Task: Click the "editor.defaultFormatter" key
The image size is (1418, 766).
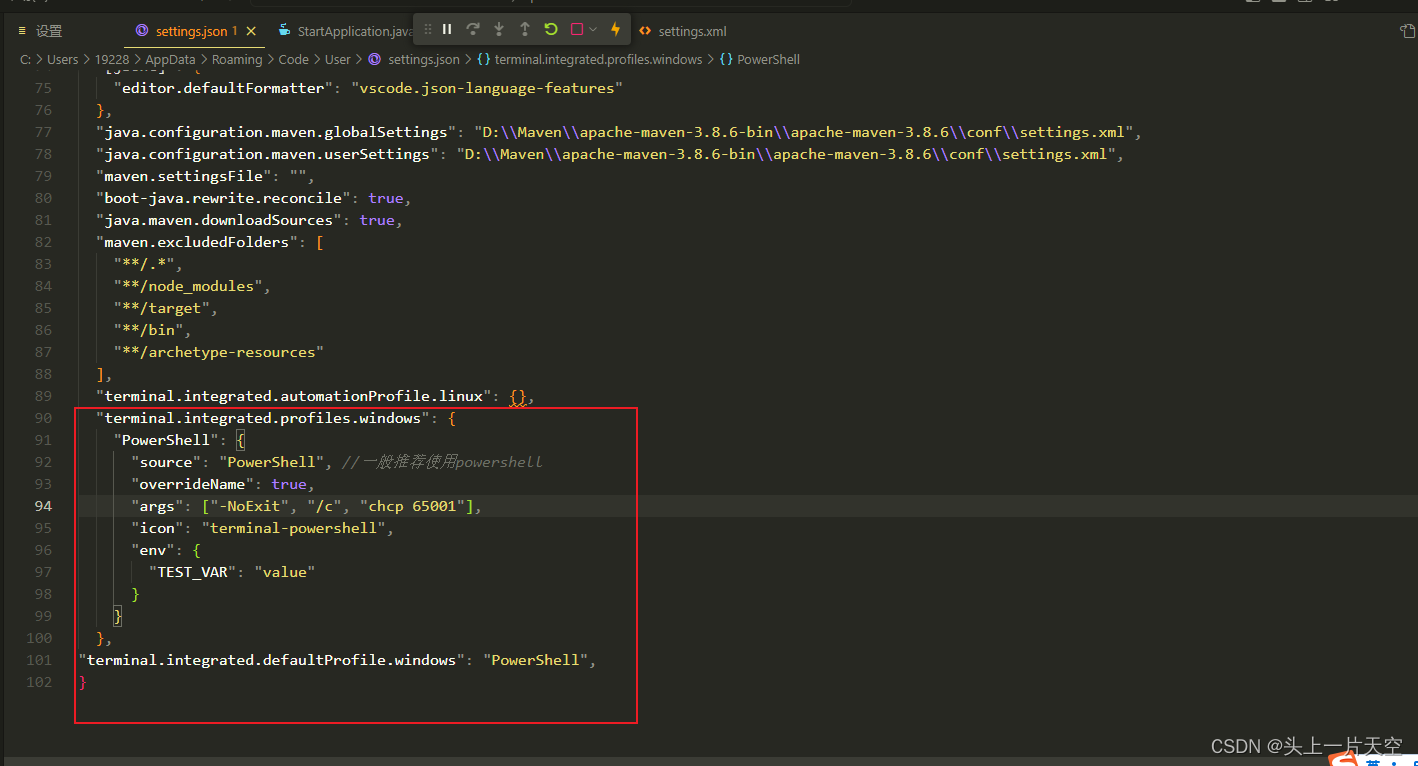Action: click(x=224, y=88)
